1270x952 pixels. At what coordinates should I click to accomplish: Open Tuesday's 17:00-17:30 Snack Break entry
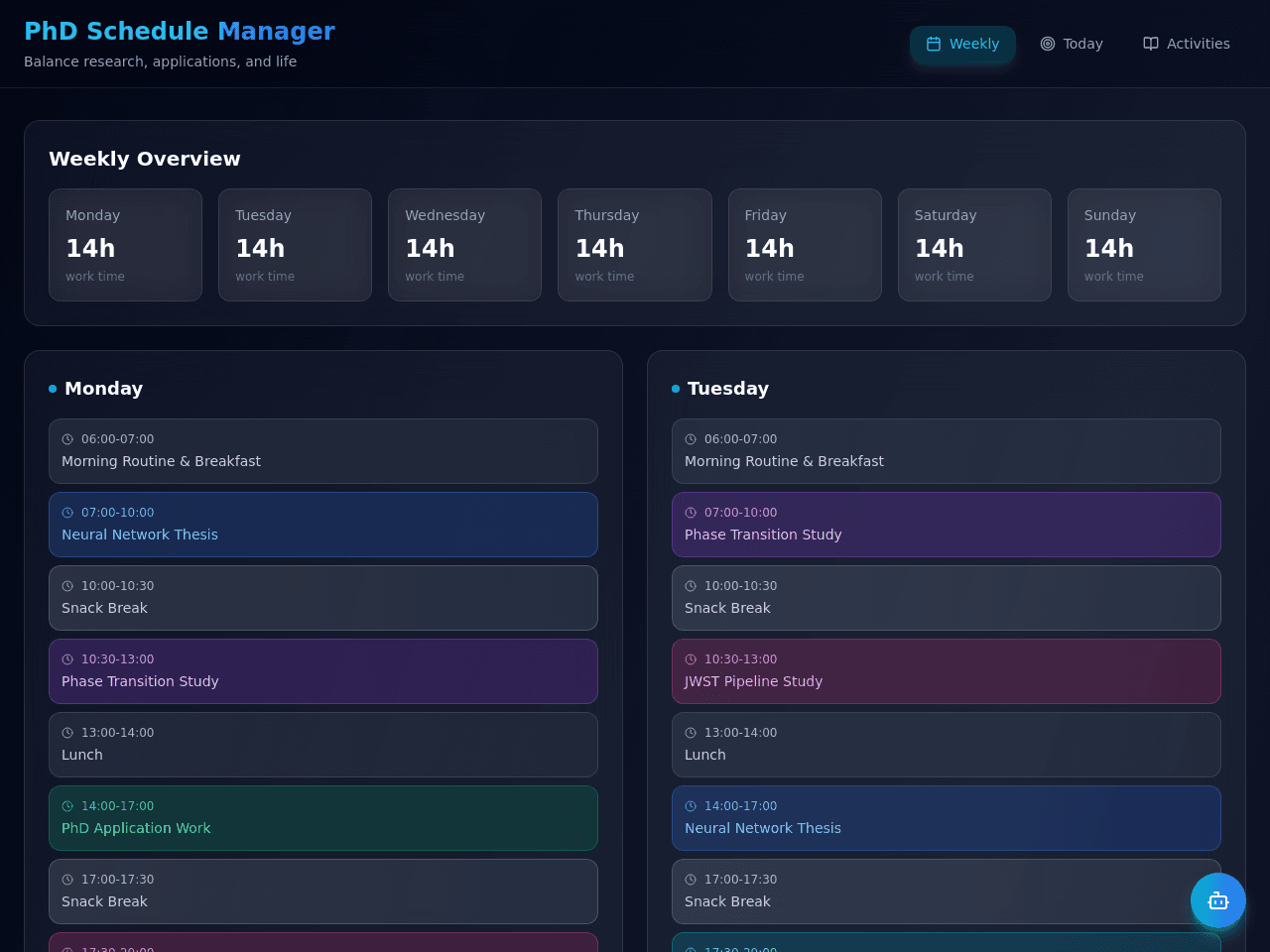[947, 892]
